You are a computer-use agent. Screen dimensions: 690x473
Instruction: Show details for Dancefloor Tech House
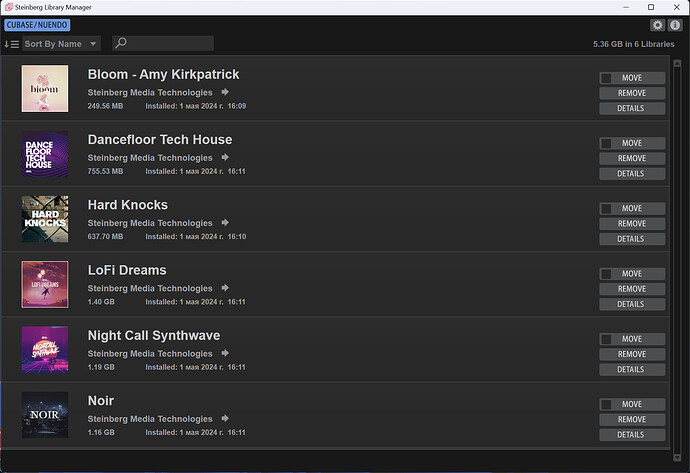coord(632,173)
